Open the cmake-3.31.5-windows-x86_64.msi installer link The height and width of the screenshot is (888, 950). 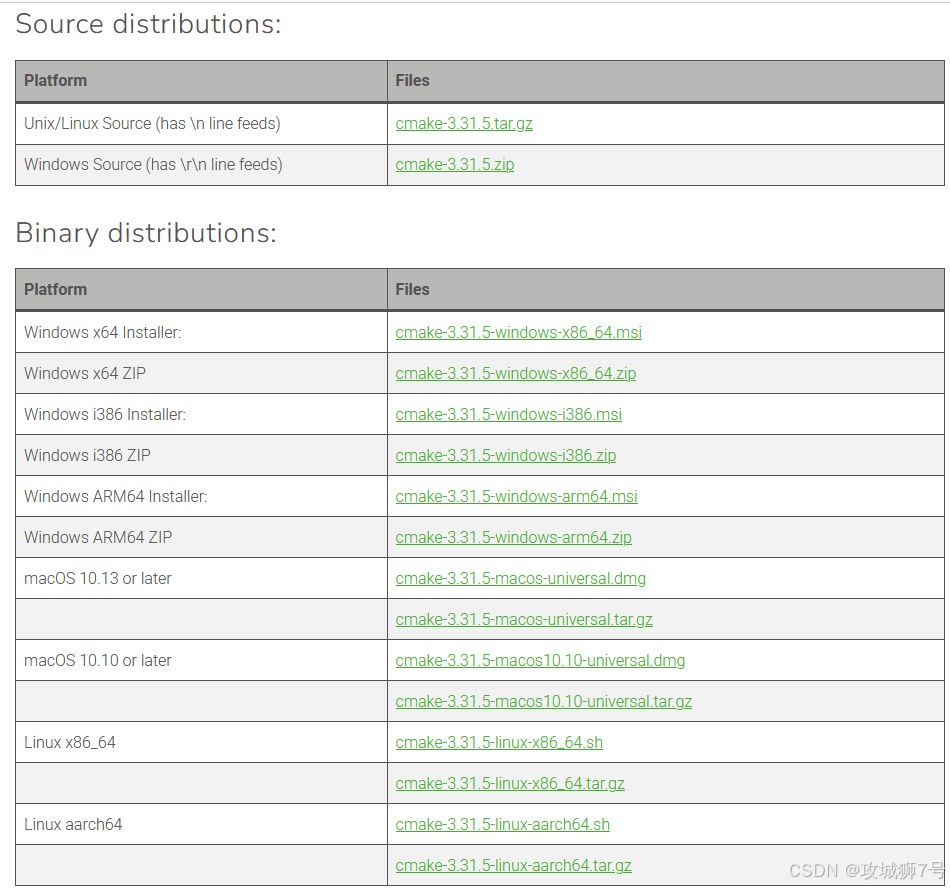(x=519, y=333)
